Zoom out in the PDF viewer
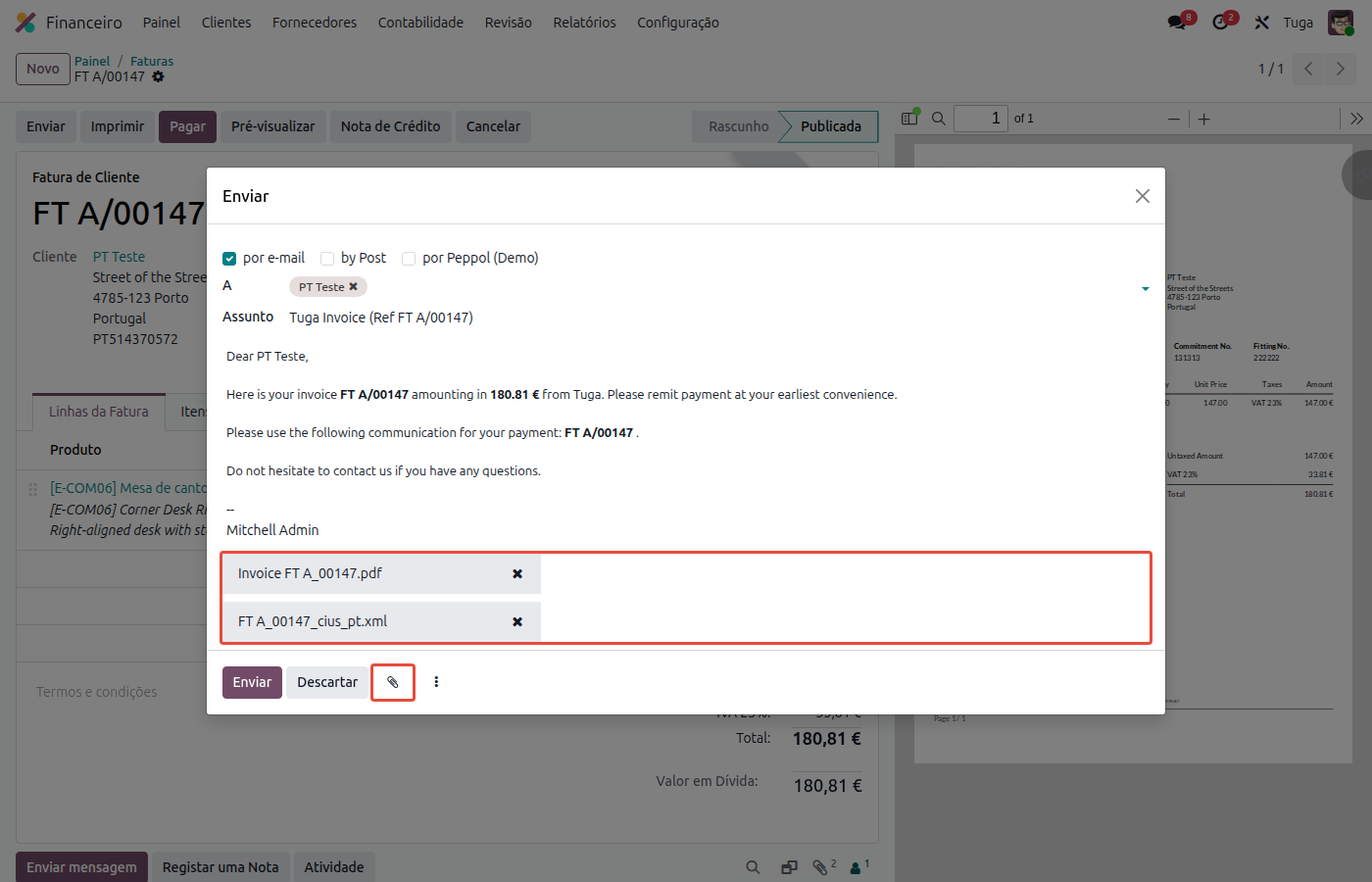 (x=1173, y=119)
